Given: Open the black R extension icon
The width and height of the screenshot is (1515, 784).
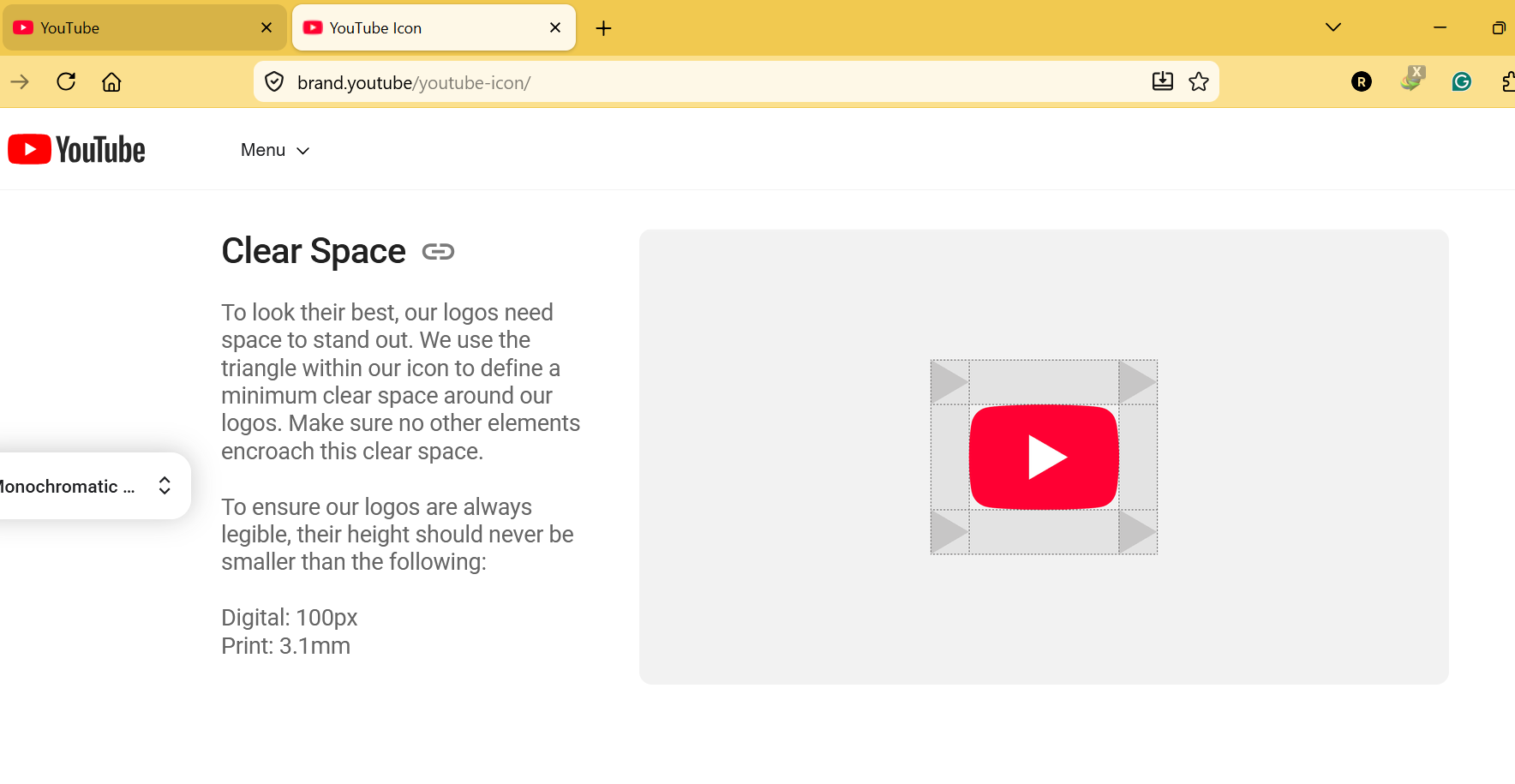Looking at the screenshot, I should tap(1362, 82).
